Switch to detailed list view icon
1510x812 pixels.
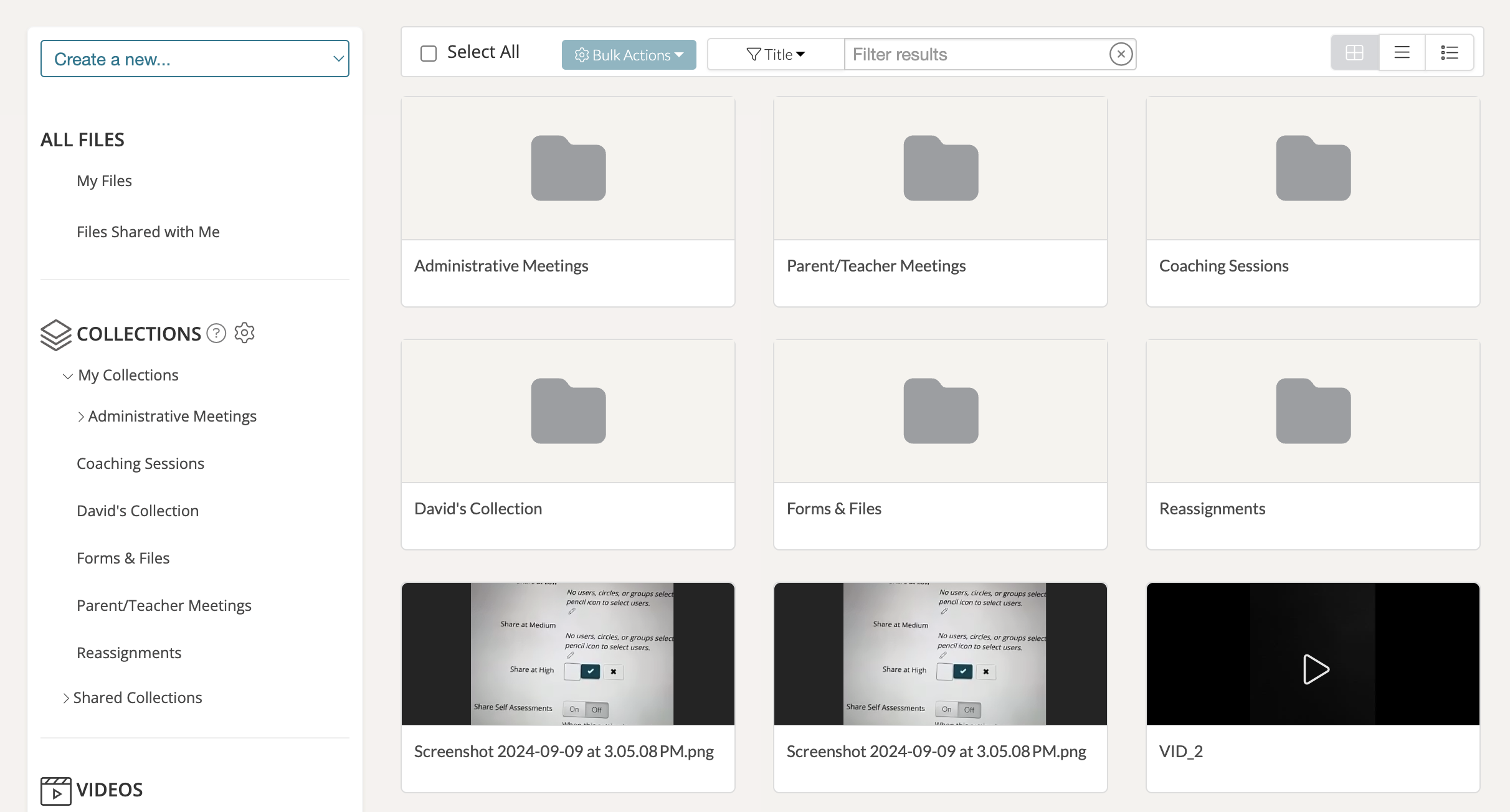(x=1450, y=53)
